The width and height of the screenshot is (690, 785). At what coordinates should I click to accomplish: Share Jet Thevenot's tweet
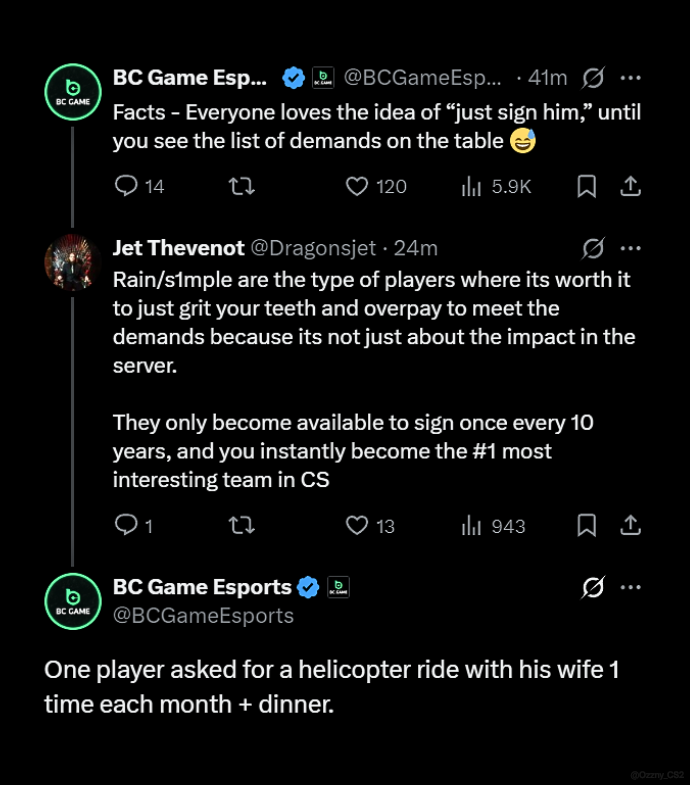(630, 526)
